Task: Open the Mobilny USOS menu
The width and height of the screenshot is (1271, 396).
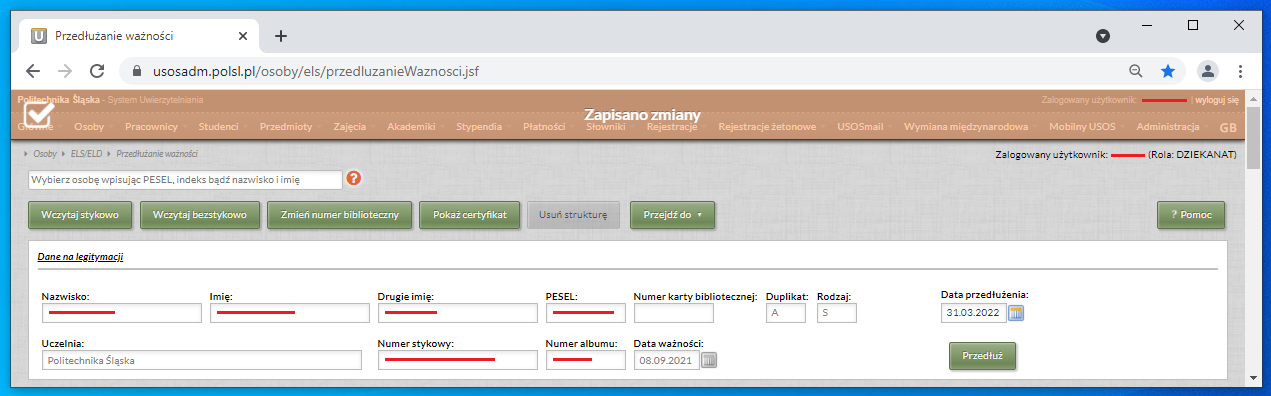Action: click(1083, 128)
